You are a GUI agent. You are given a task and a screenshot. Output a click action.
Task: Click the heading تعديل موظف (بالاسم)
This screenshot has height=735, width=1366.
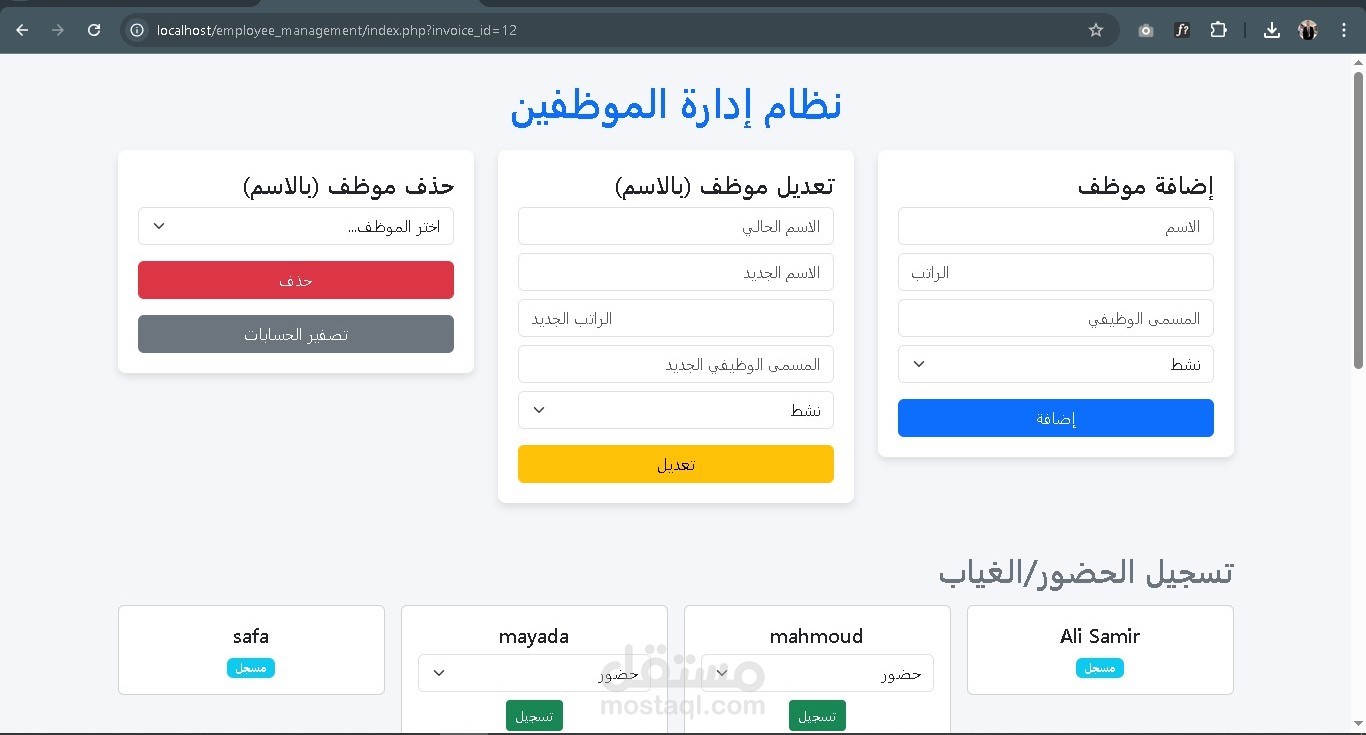tap(725, 185)
